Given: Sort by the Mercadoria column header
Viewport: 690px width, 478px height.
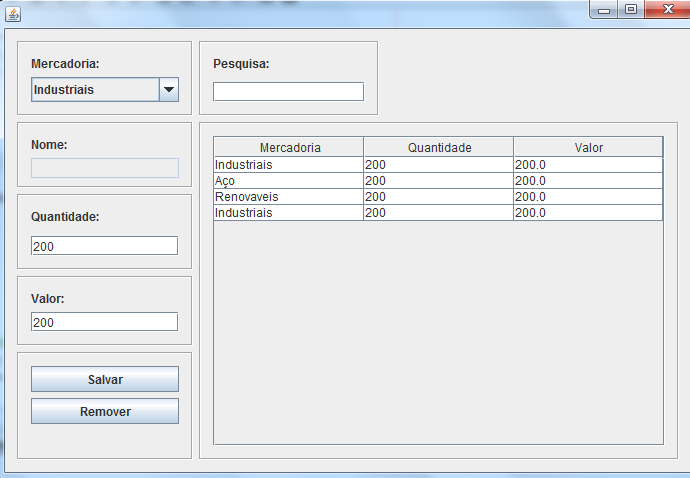Looking at the screenshot, I should 289,147.
